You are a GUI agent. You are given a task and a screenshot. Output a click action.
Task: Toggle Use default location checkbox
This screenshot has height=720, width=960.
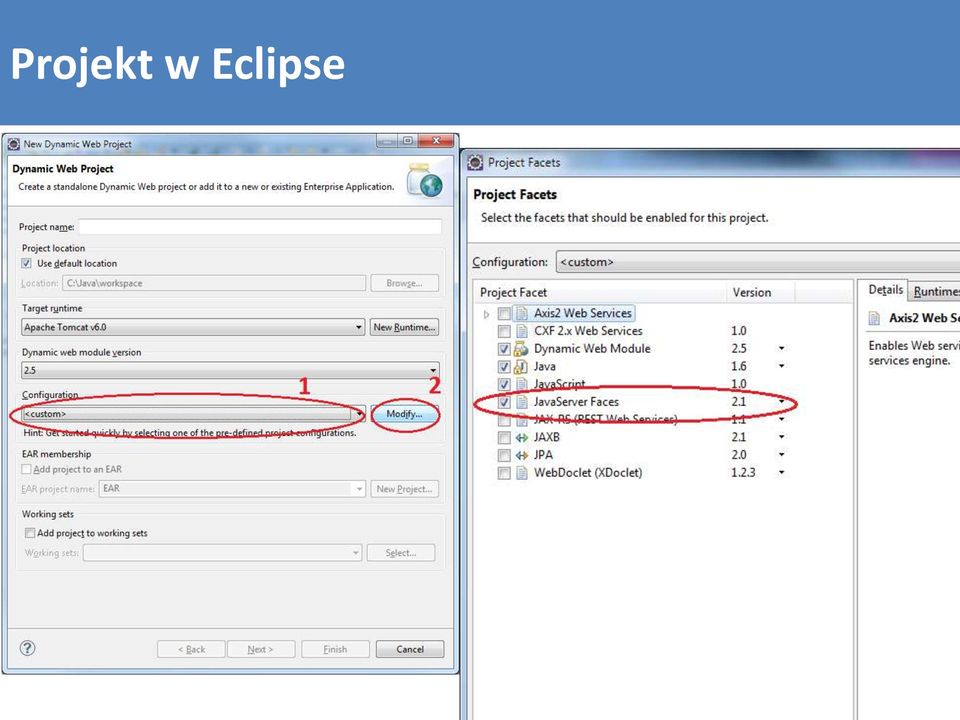(x=26, y=263)
